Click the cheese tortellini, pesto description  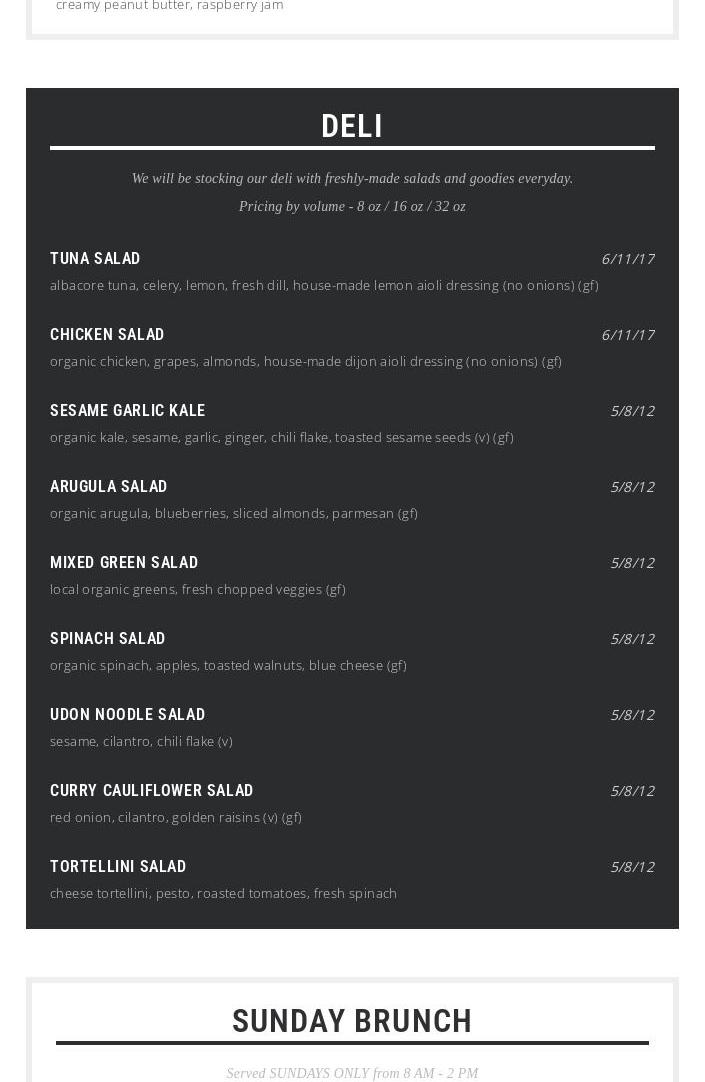223,894
